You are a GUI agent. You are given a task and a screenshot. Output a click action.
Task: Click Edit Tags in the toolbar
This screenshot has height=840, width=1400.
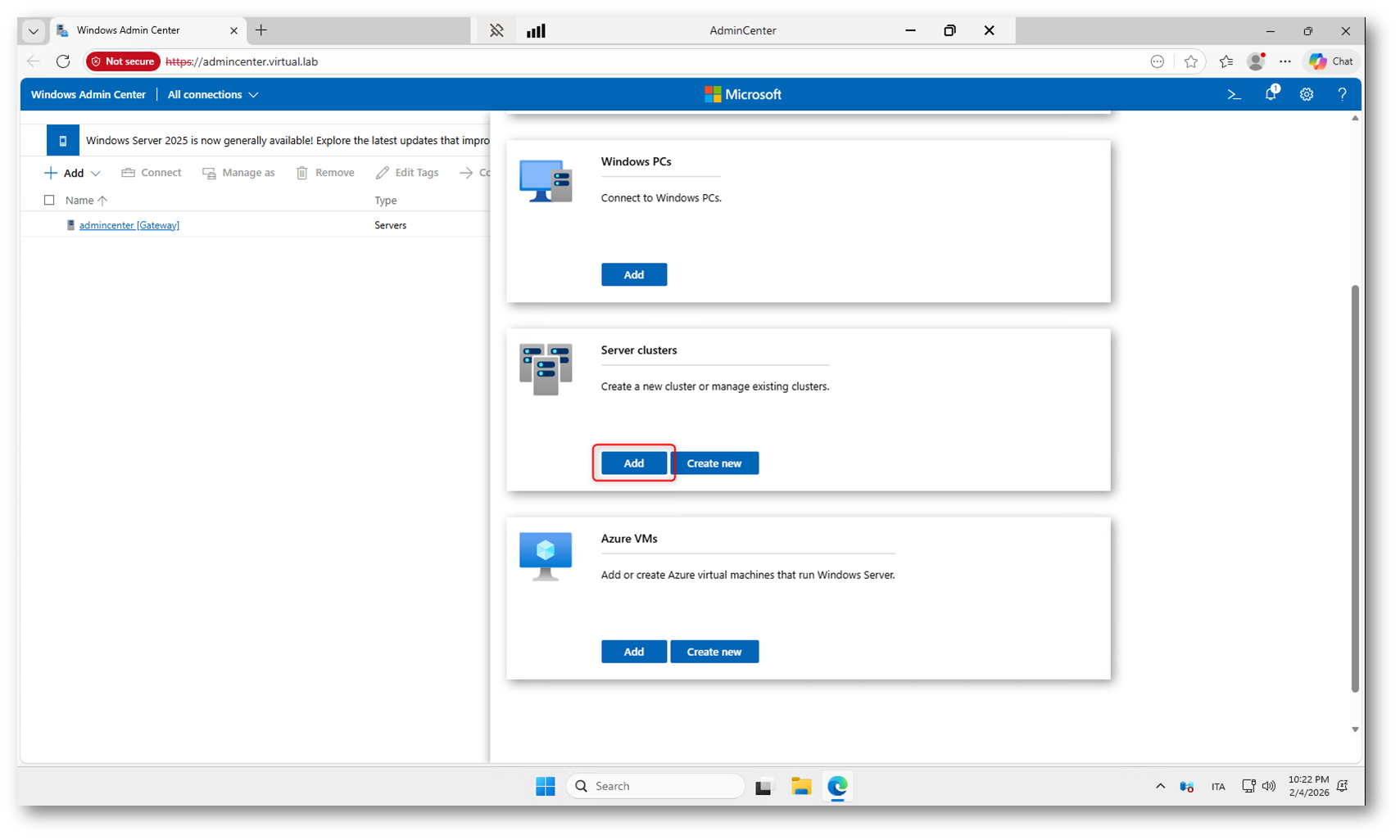[x=407, y=173]
